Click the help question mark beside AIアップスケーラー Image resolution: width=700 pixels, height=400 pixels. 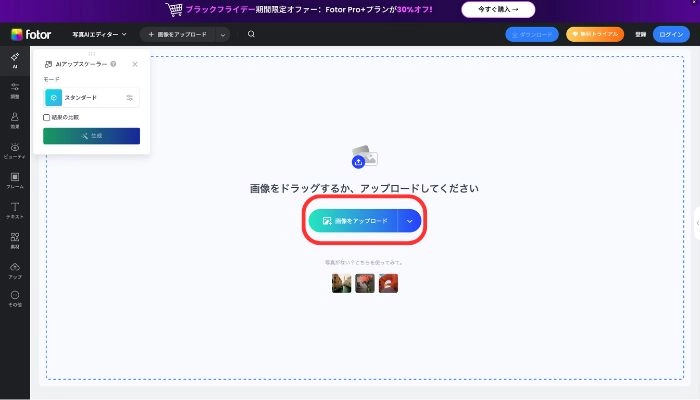click(113, 64)
